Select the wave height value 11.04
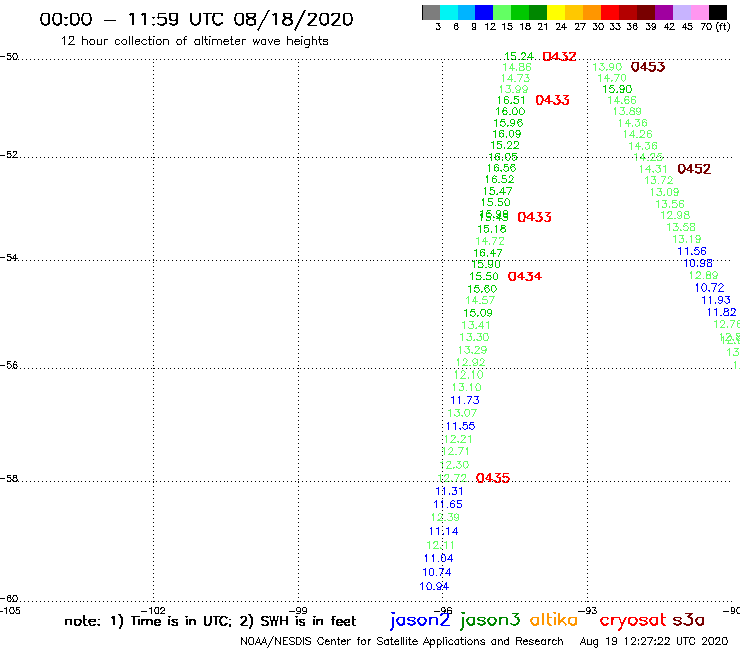Image resolution: width=740 pixels, height=650 pixels. [438, 558]
